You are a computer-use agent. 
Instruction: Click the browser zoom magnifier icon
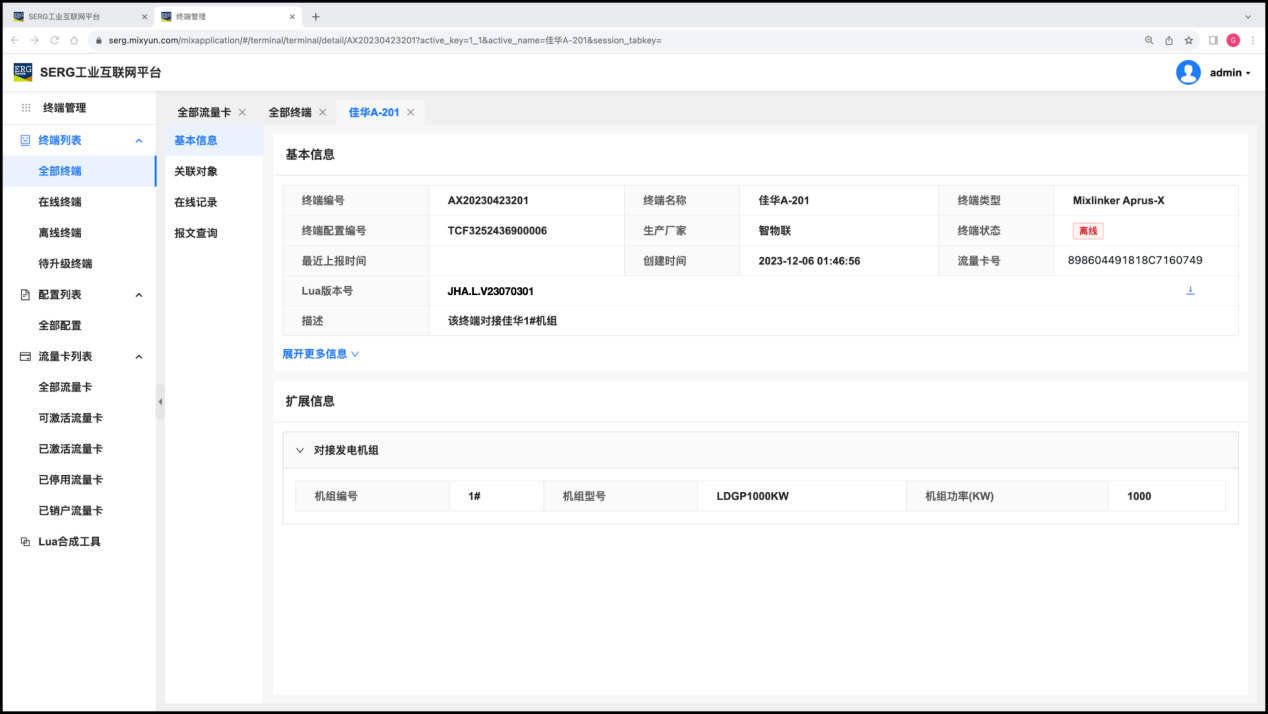1149,40
